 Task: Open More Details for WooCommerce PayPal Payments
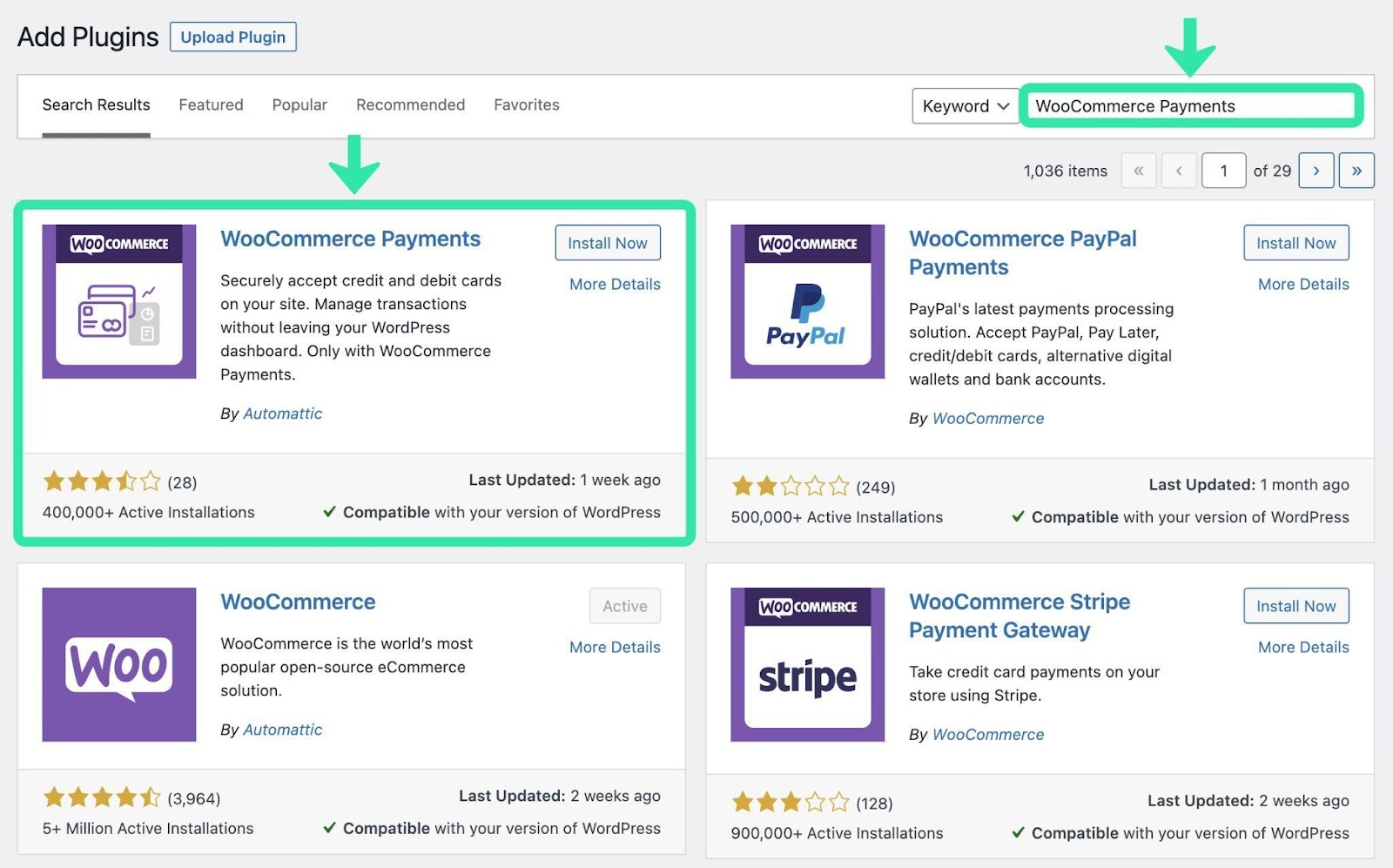click(x=1303, y=284)
